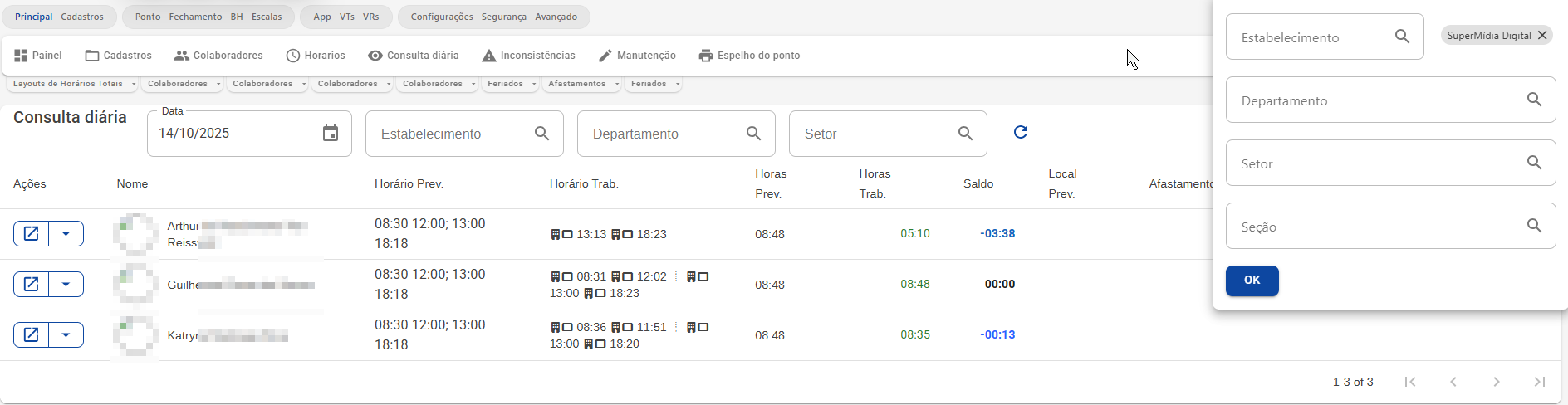Screen dimensions: 1568x405
Task: Focus the main Departamento filter input
Action: coord(676,134)
